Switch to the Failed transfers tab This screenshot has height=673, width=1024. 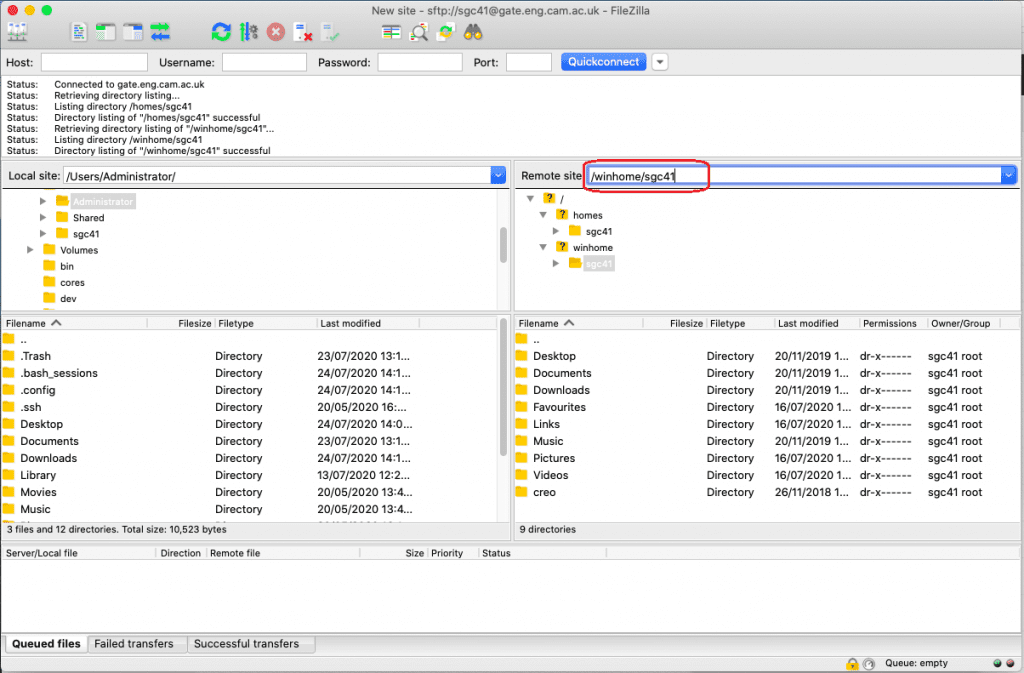134,644
